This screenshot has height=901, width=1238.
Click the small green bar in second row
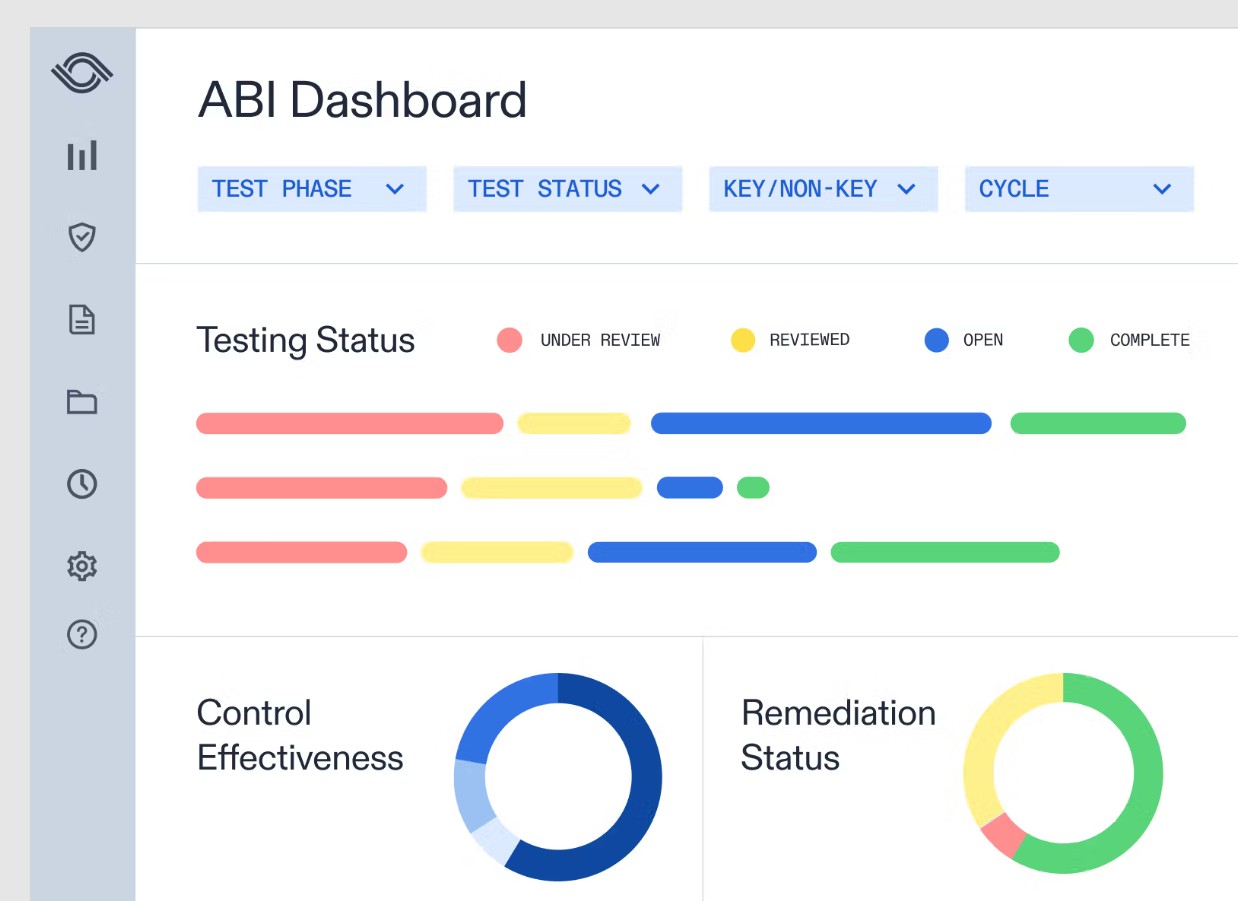pyautogui.click(x=753, y=488)
